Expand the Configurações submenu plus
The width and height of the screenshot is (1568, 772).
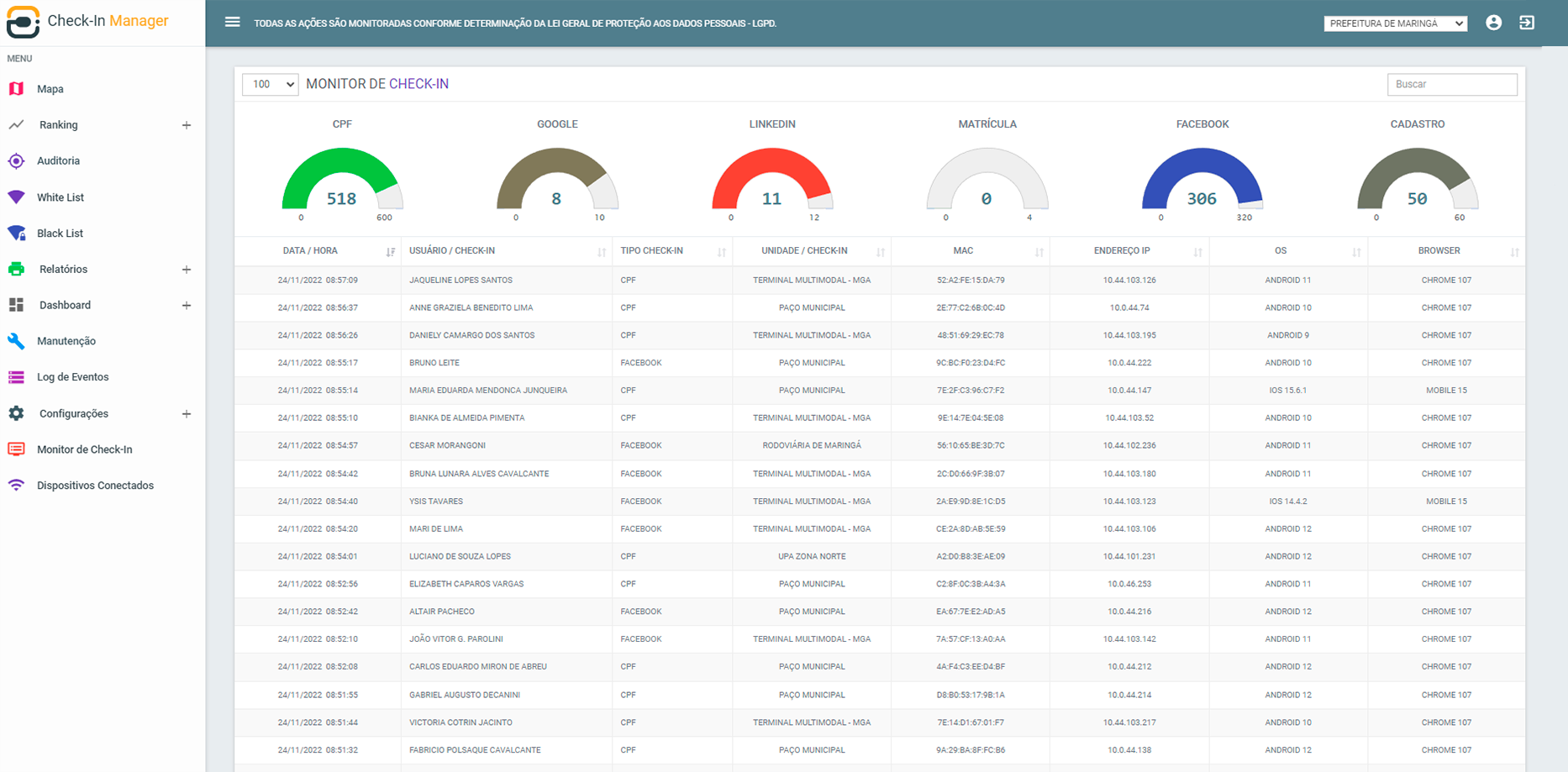click(x=187, y=414)
